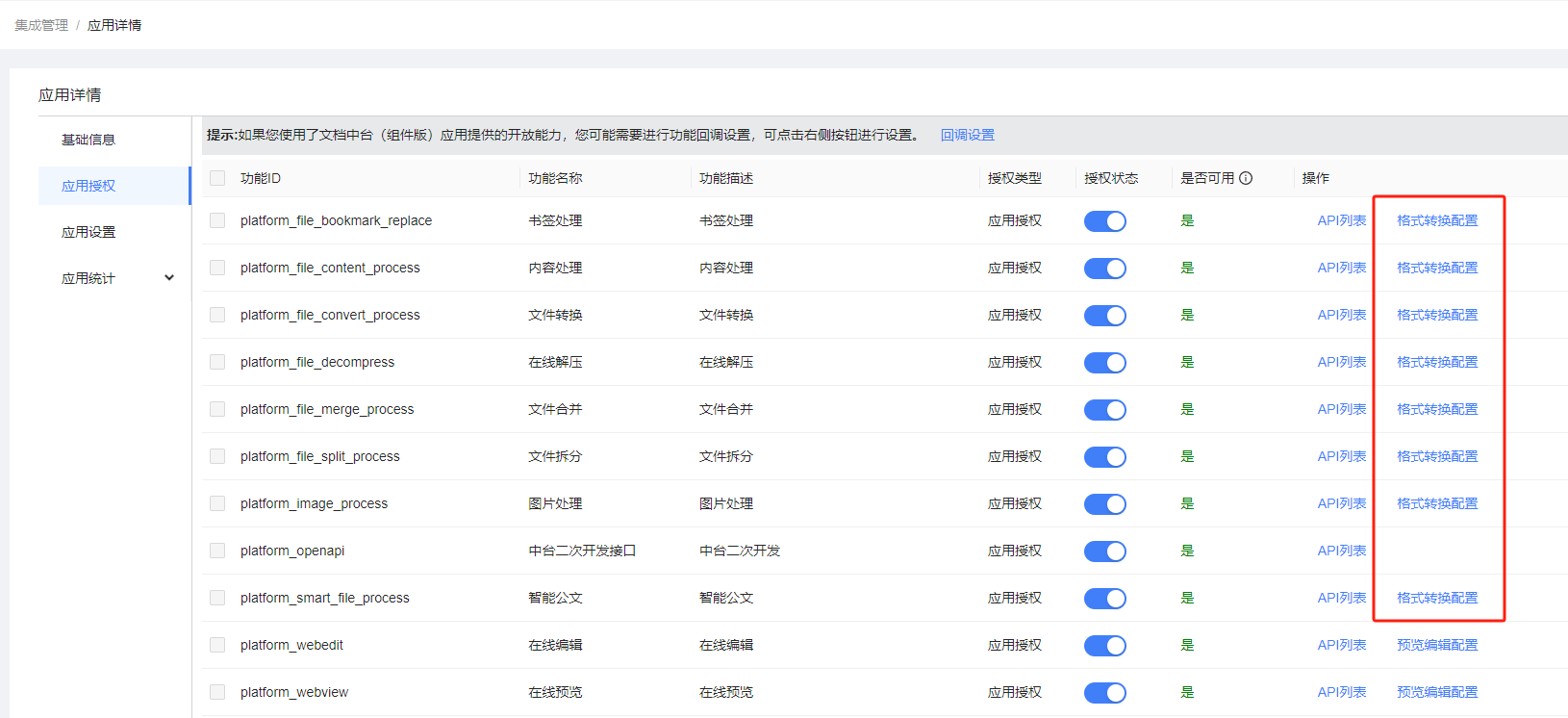Click the 功能ID column header
The width and height of the screenshot is (1568, 718).
click(x=261, y=178)
